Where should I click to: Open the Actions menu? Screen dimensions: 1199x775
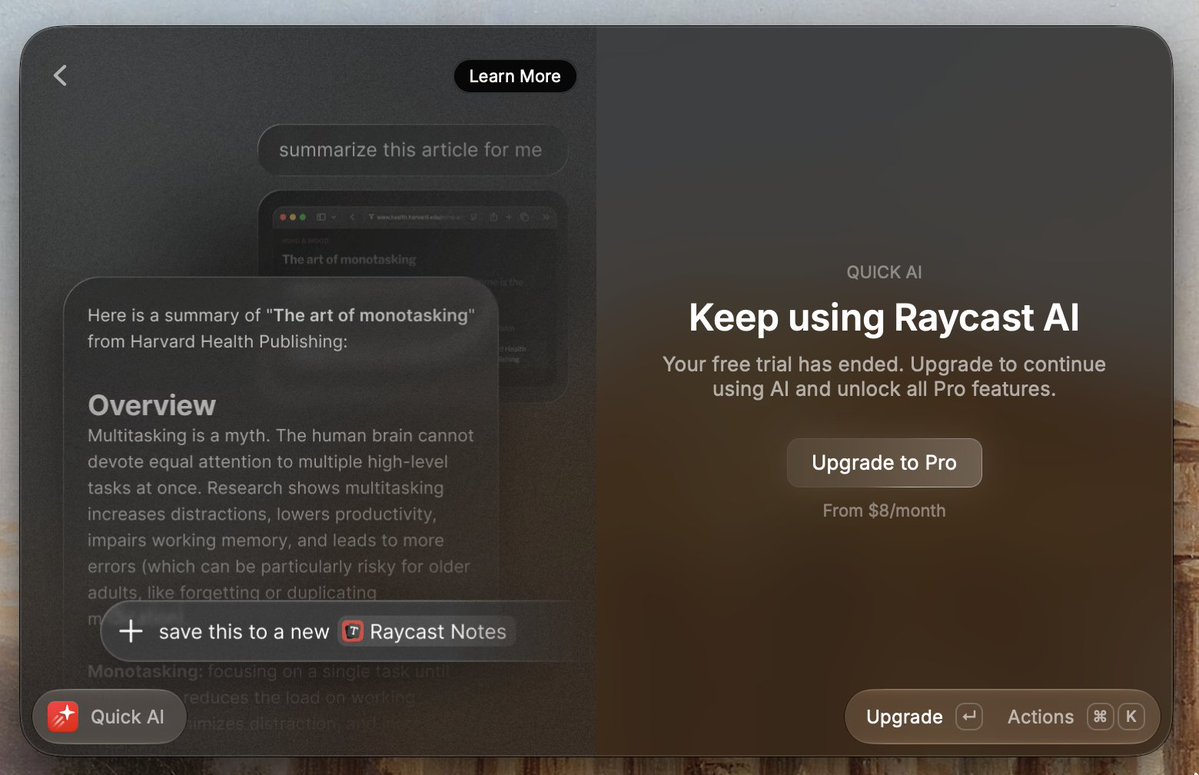tap(1040, 717)
